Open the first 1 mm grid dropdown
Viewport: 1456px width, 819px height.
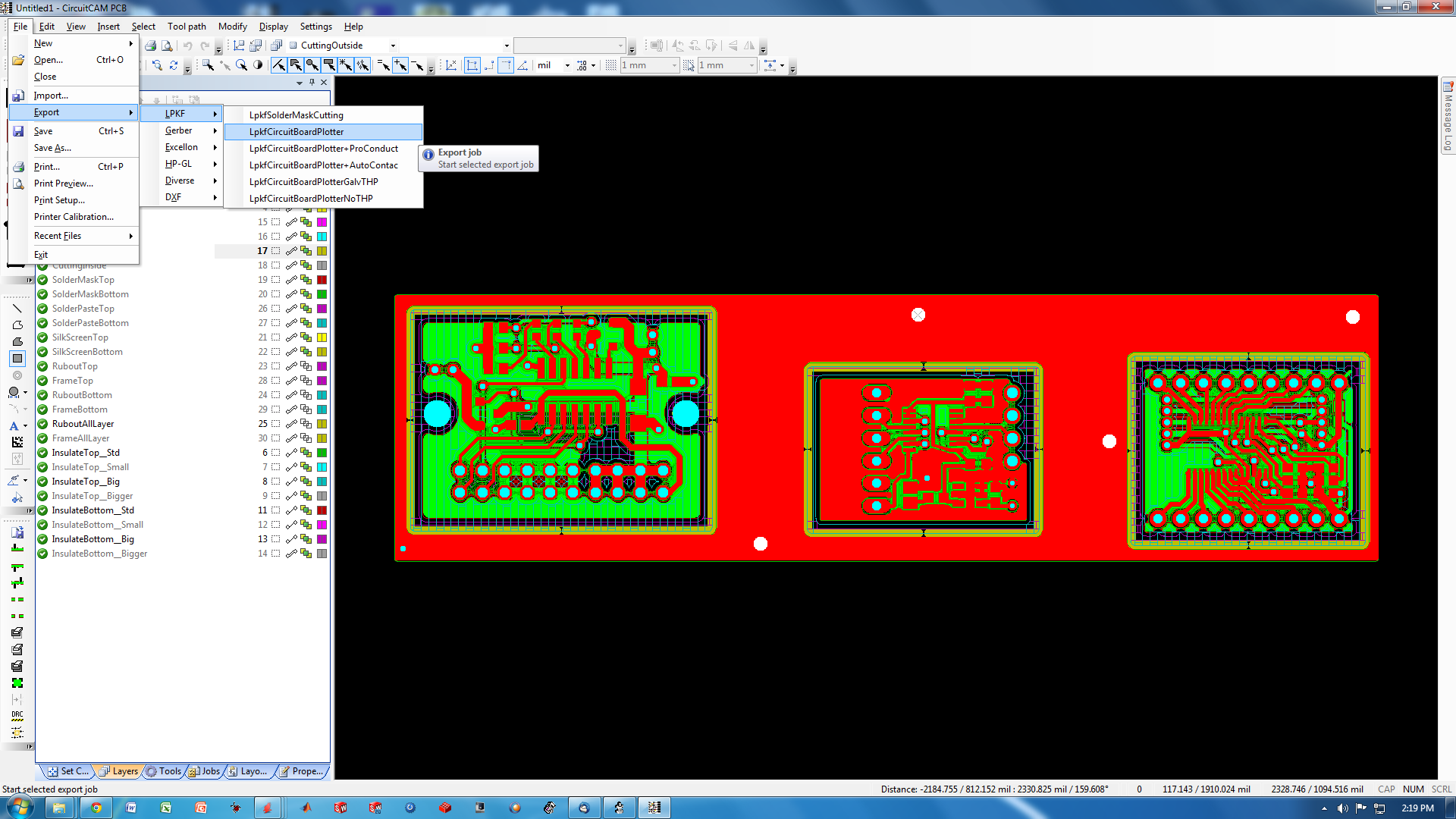(674, 65)
